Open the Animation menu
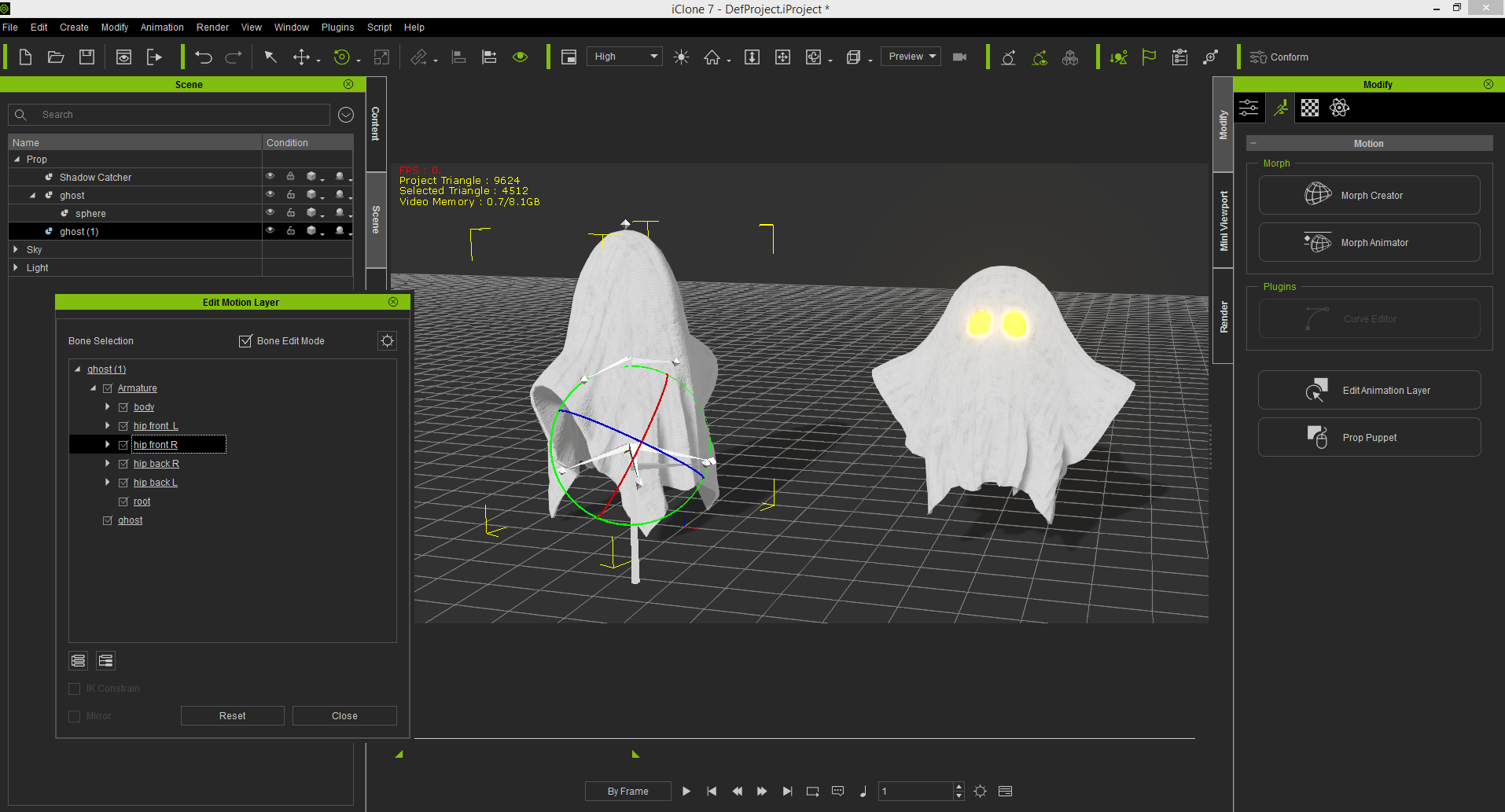Screen dimensions: 1505x812 pos(162,27)
